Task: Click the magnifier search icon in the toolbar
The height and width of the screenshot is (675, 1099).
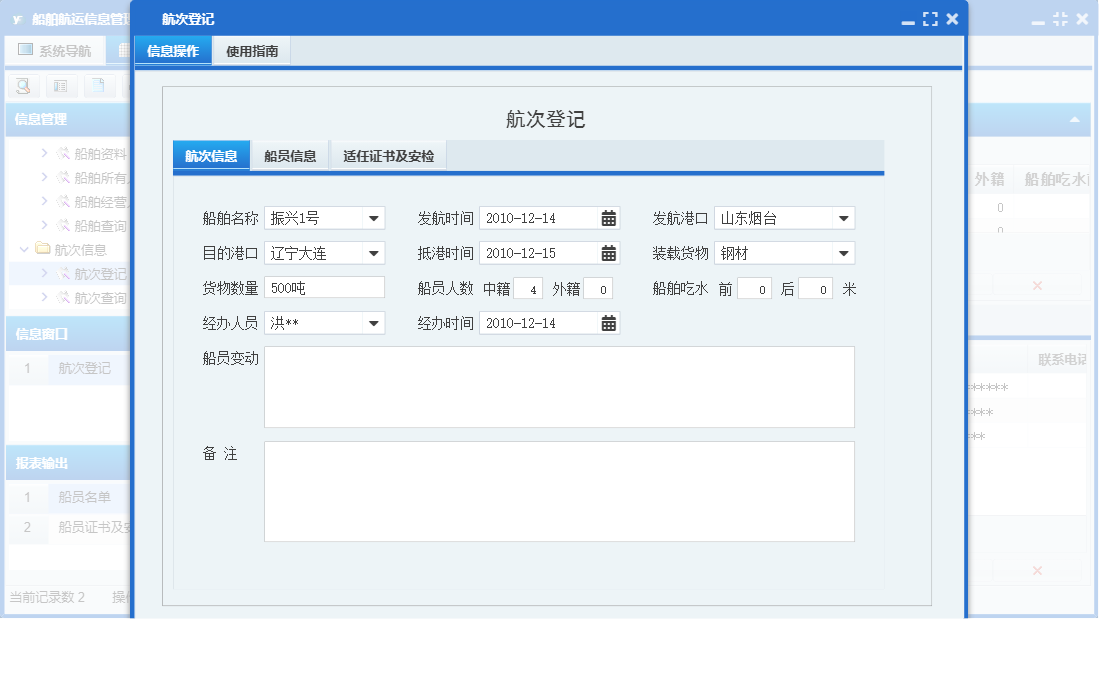Action: (23, 86)
